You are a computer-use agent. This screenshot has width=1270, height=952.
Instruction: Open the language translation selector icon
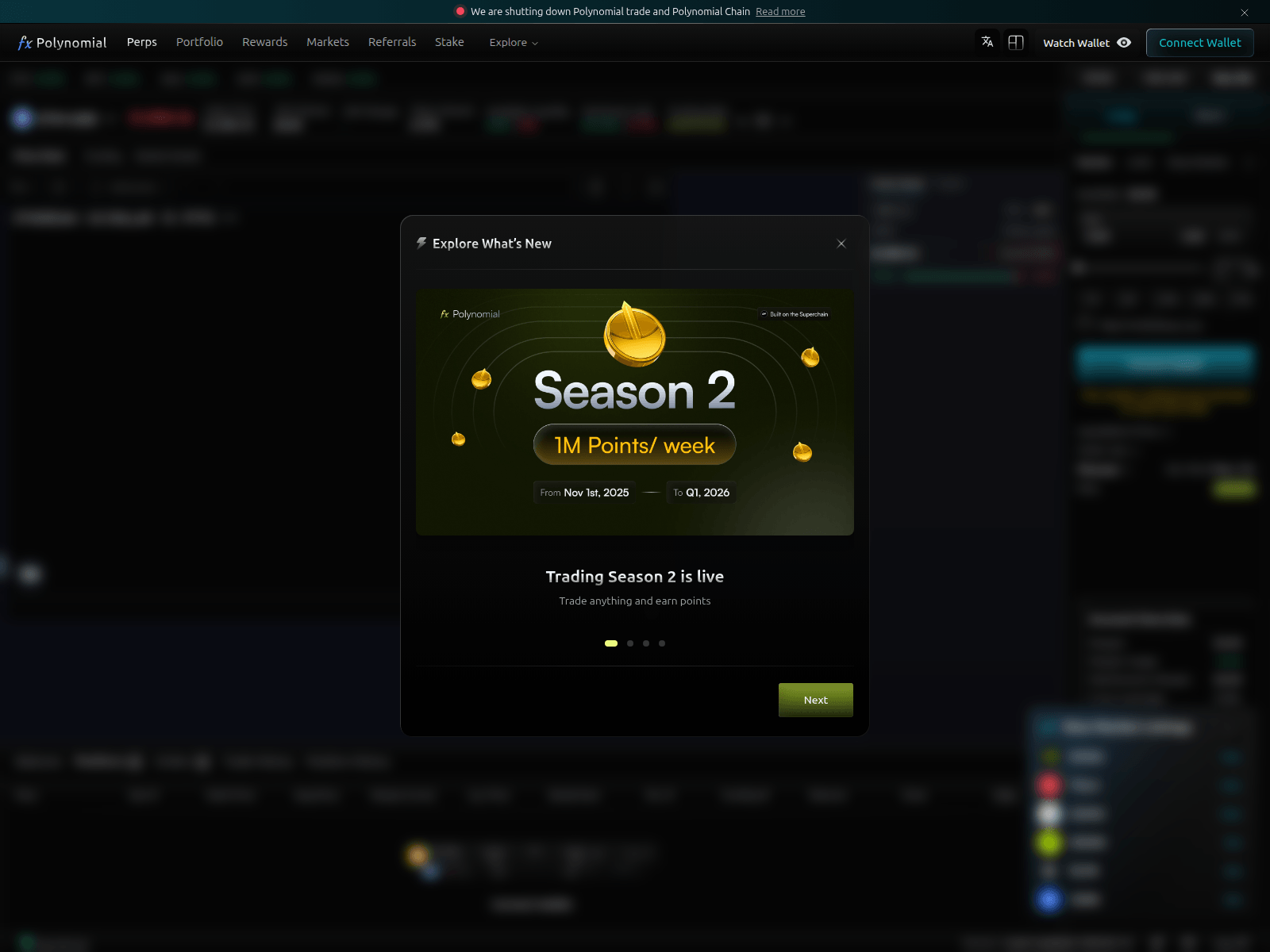point(987,42)
